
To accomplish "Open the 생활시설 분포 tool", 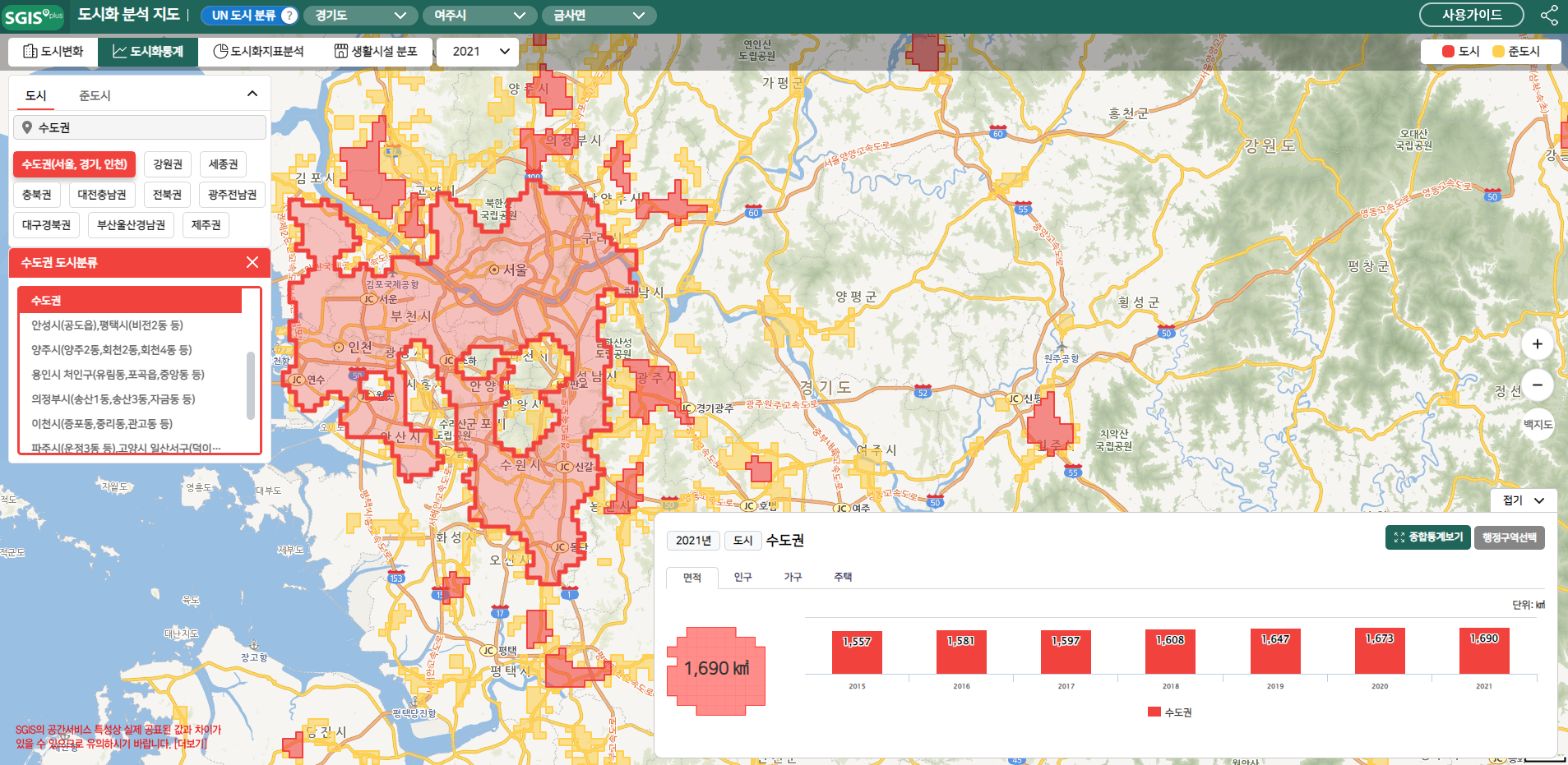I will pos(376,52).
